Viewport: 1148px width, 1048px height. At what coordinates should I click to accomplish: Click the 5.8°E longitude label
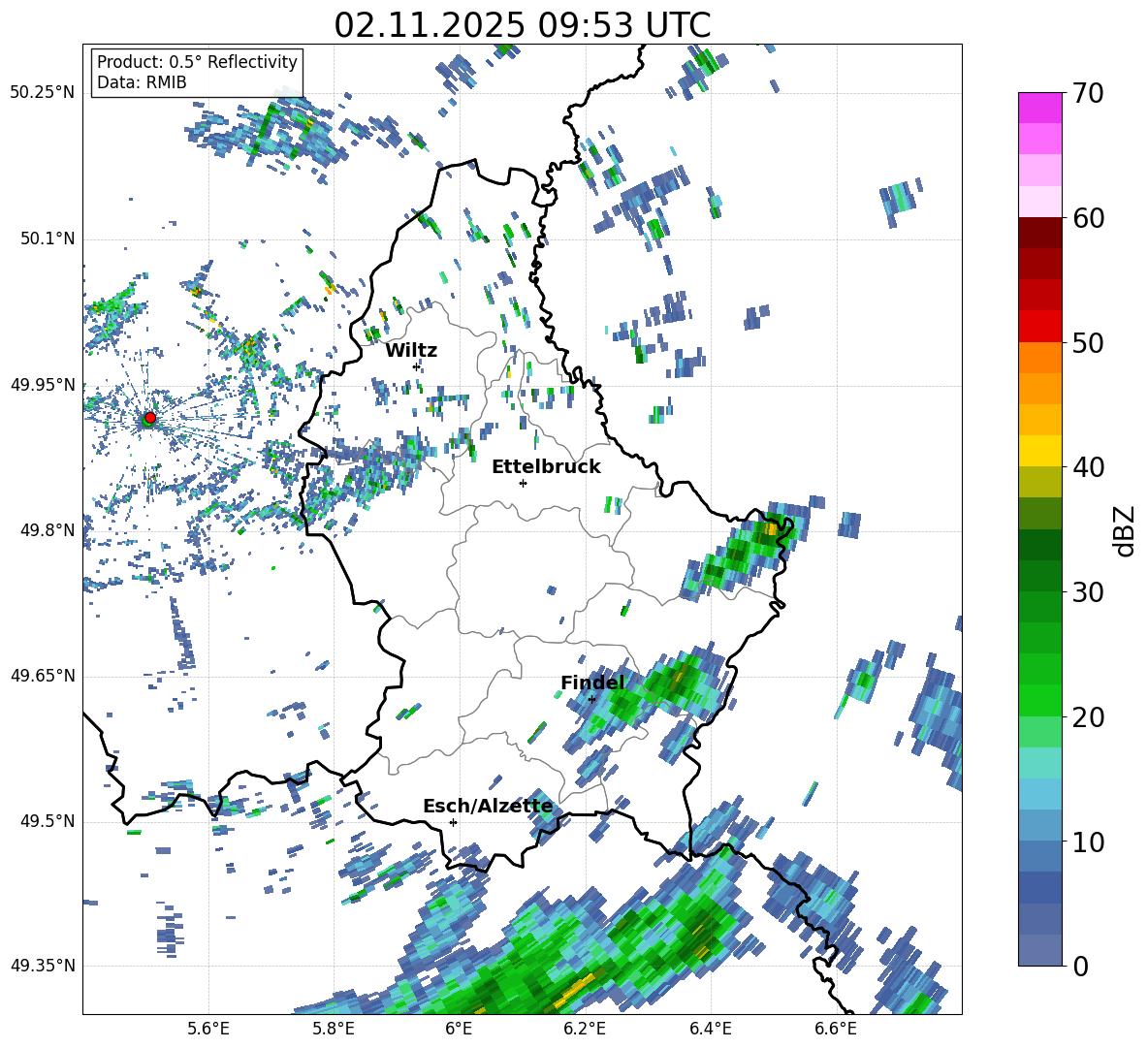click(334, 1029)
